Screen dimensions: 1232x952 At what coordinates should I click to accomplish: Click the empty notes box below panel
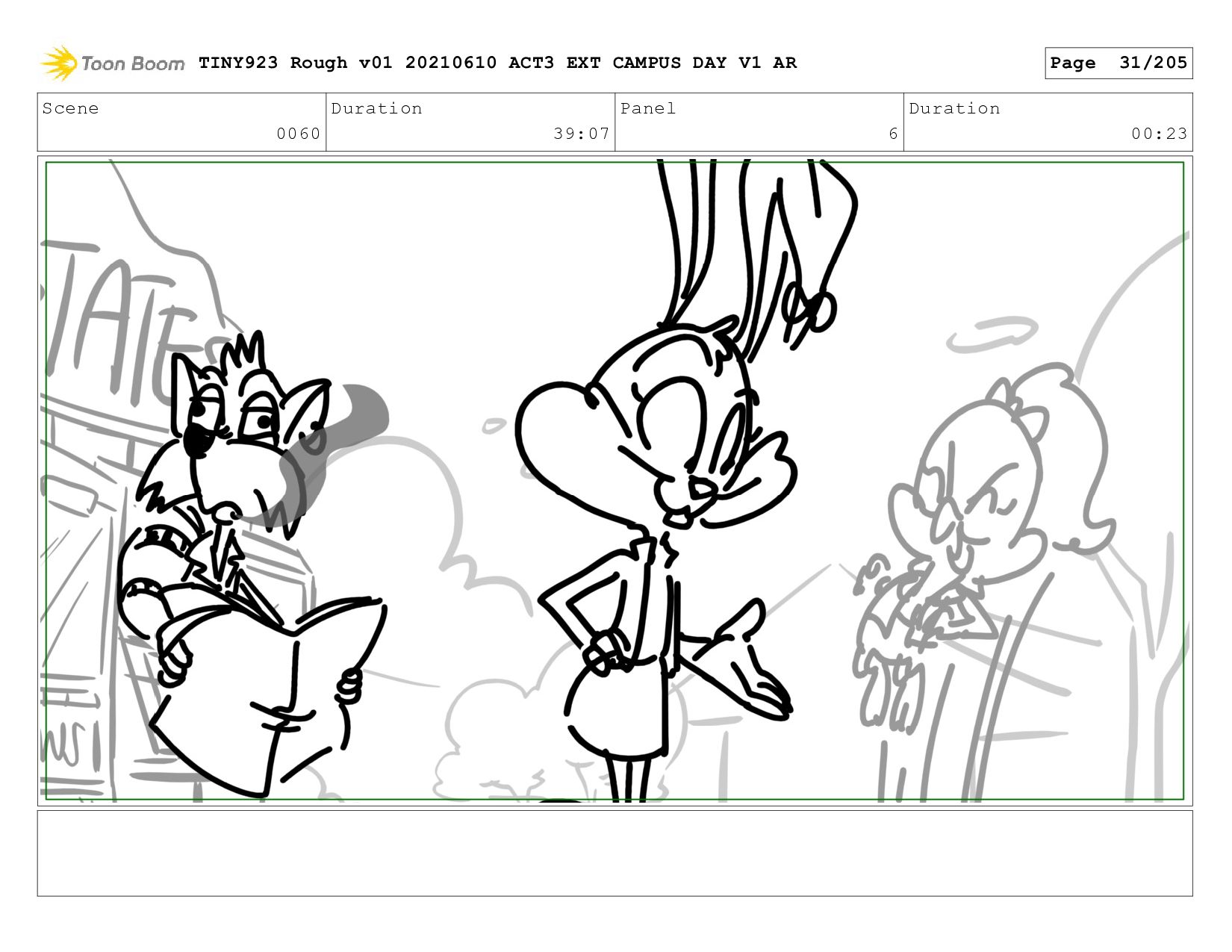tap(615, 853)
